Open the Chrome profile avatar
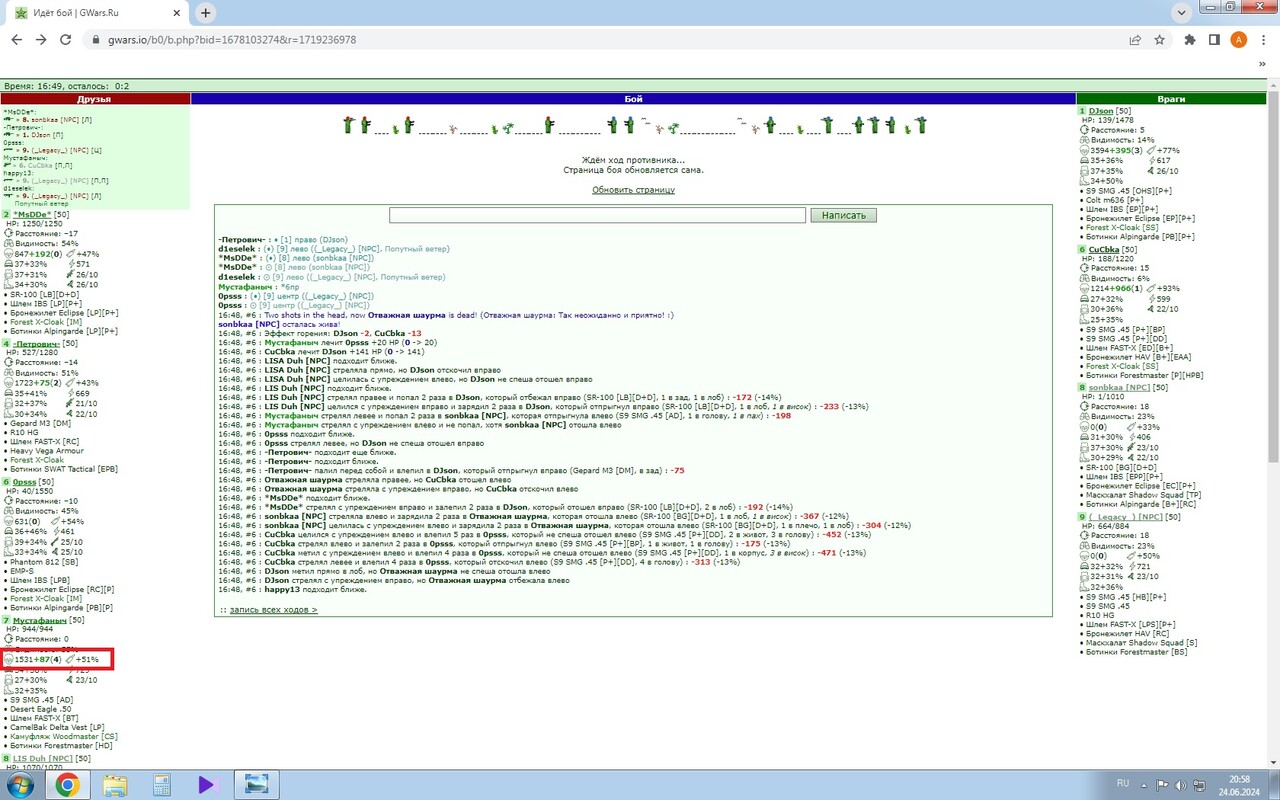Viewport: 1280px width, 800px height. [1239, 40]
